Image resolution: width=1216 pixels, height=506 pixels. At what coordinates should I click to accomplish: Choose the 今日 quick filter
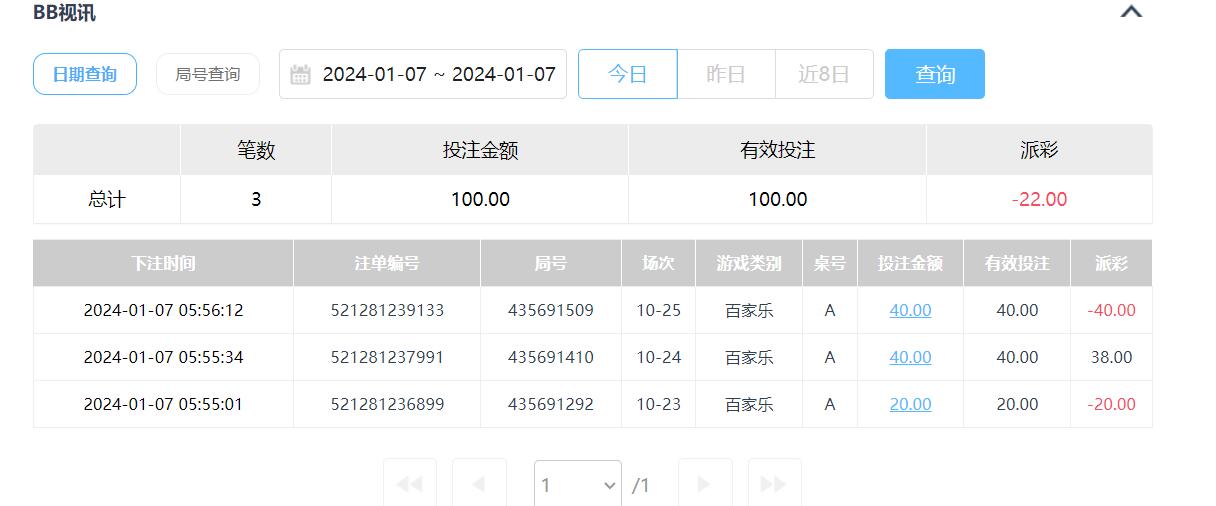pyautogui.click(x=628, y=74)
